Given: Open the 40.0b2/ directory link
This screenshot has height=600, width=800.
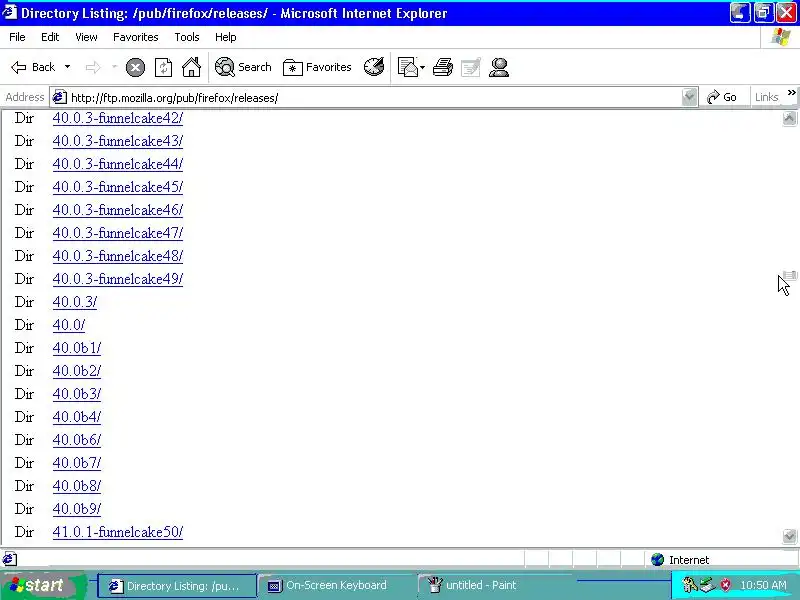Looking at the screenshot, I should tap(77, 370).
